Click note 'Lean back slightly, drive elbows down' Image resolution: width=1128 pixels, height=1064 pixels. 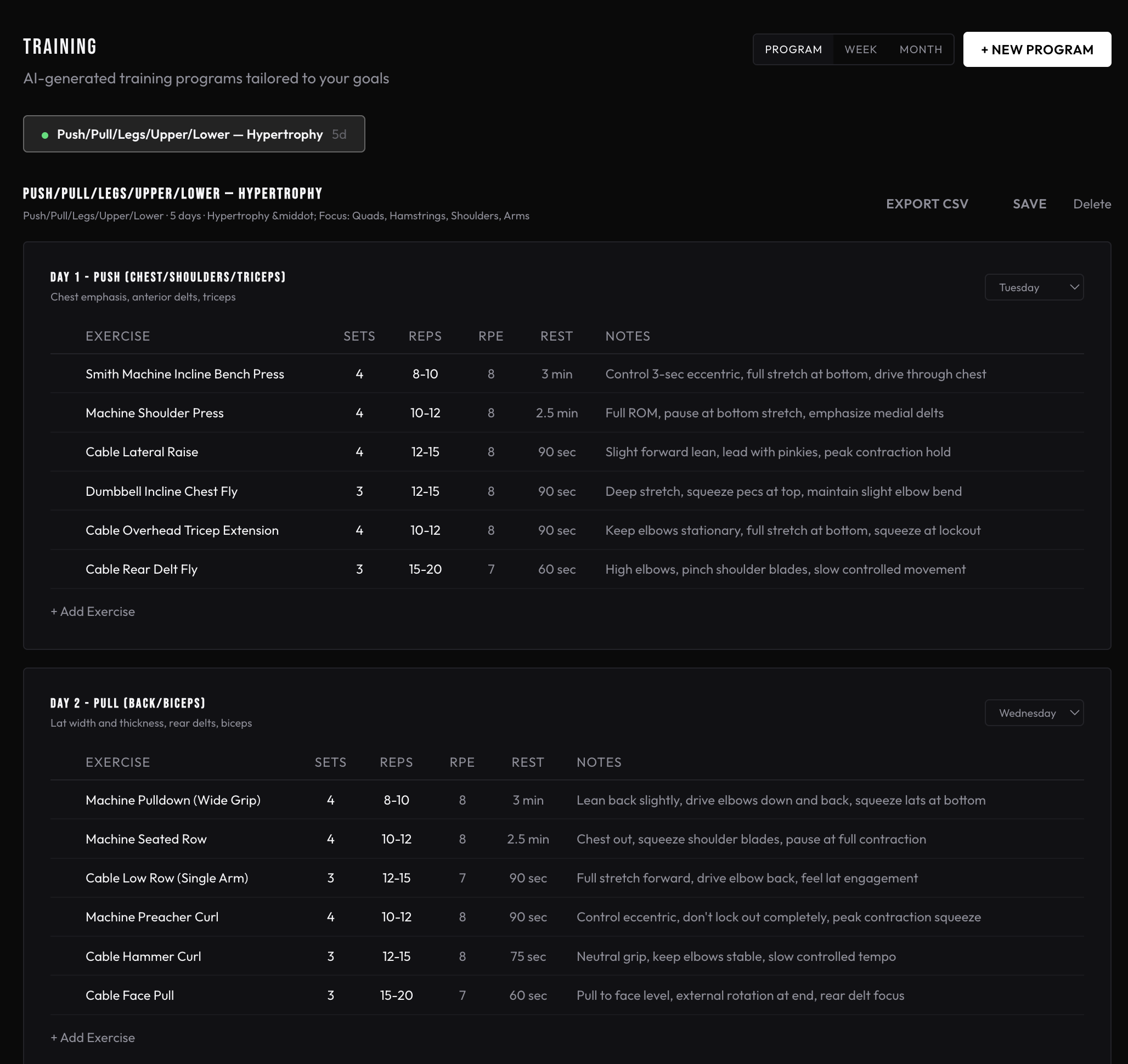click(x=781, y=800)
